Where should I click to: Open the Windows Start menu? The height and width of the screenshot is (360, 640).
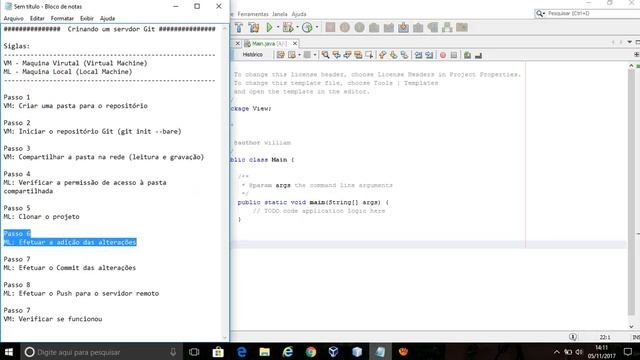coord(9,352)
